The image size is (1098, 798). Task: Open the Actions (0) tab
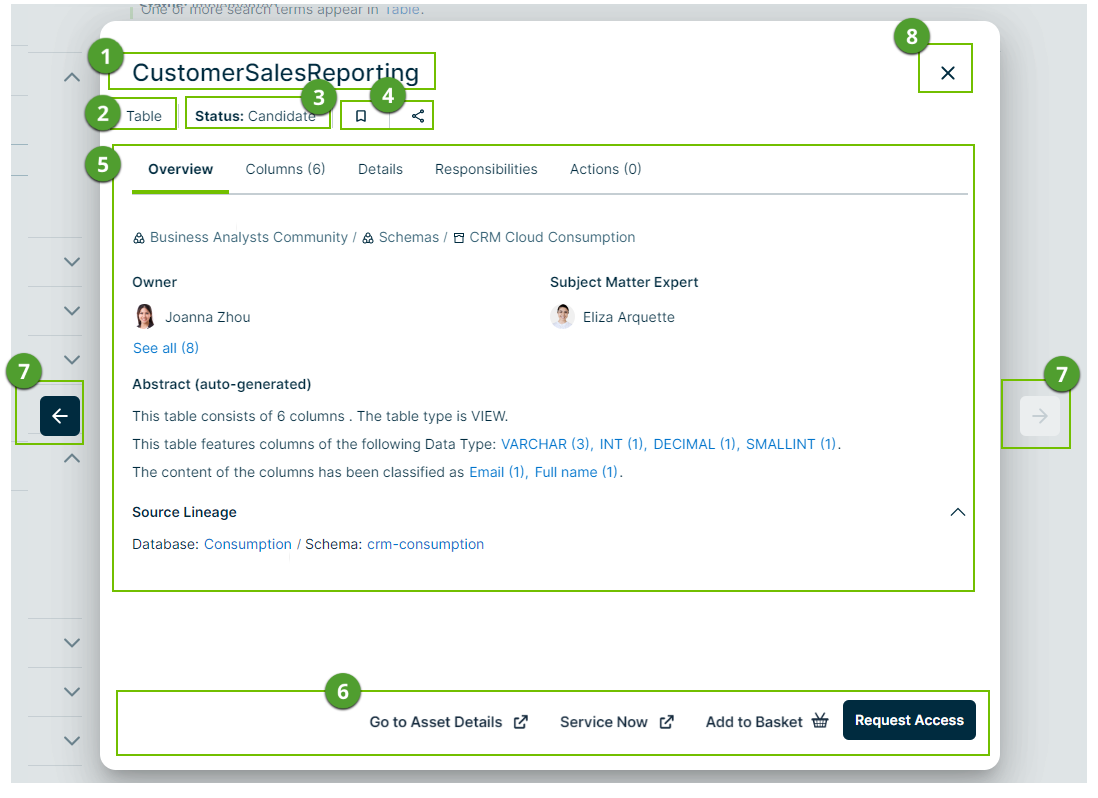coord(605,170)
